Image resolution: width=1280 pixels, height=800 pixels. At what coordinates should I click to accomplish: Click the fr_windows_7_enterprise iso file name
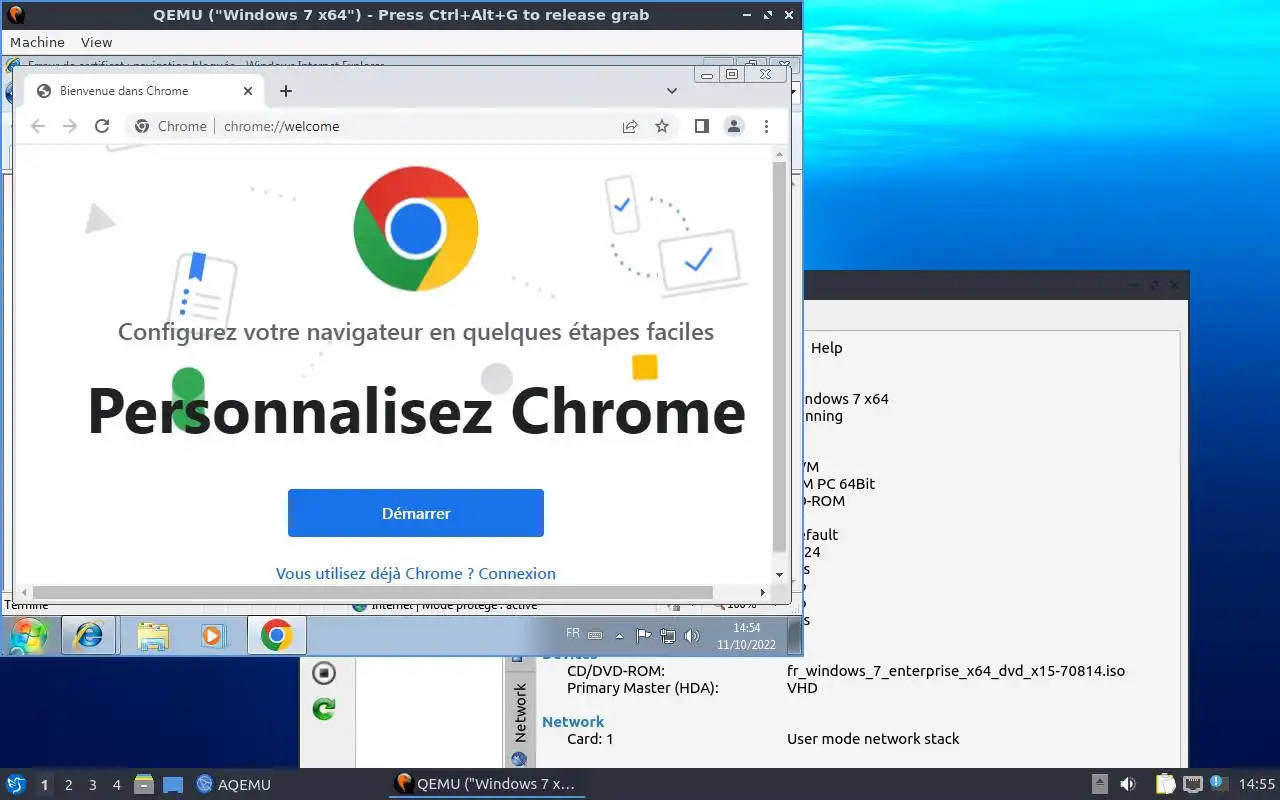point(956,671)
